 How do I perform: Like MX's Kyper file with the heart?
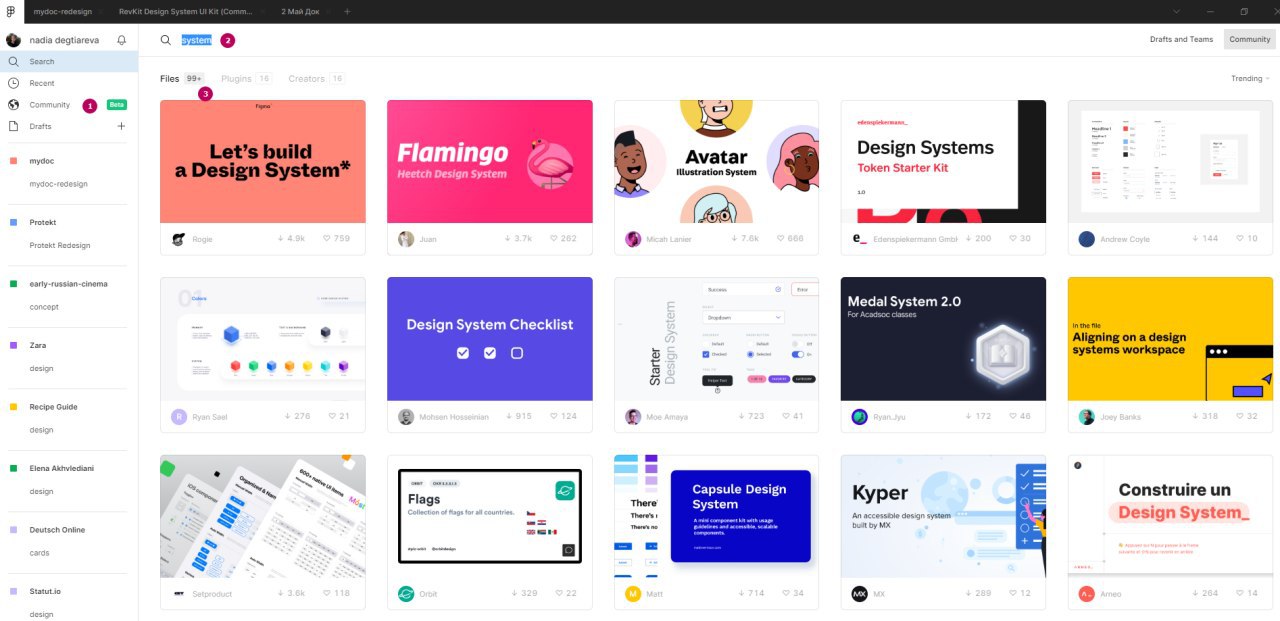click(x=1012, y=594)
